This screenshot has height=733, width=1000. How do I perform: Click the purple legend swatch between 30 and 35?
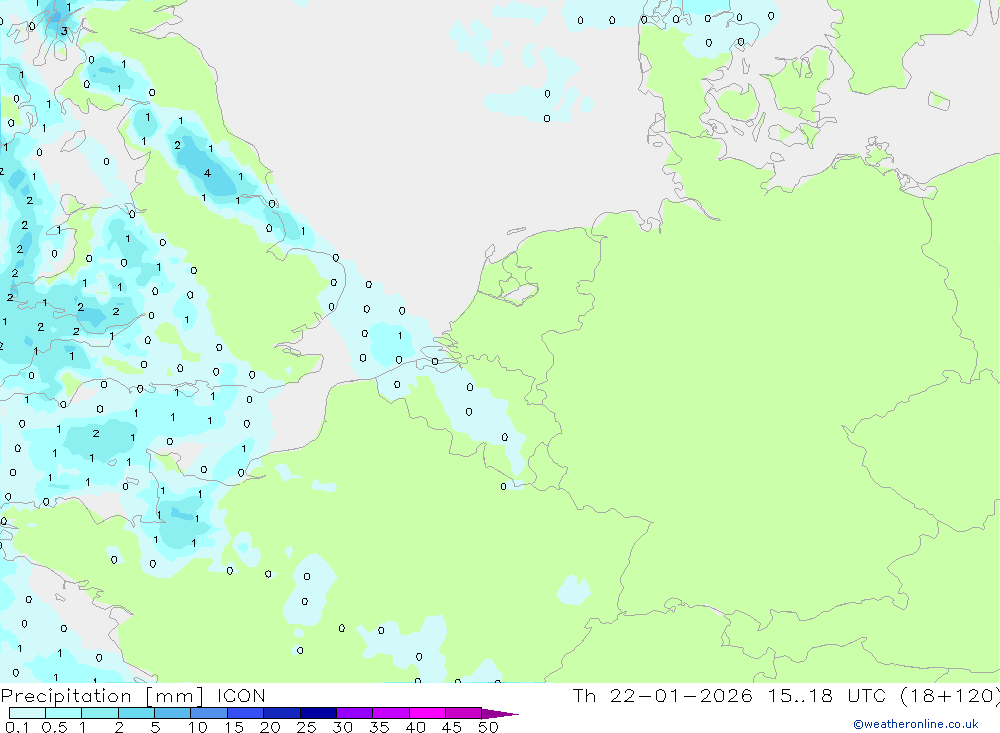355,713
